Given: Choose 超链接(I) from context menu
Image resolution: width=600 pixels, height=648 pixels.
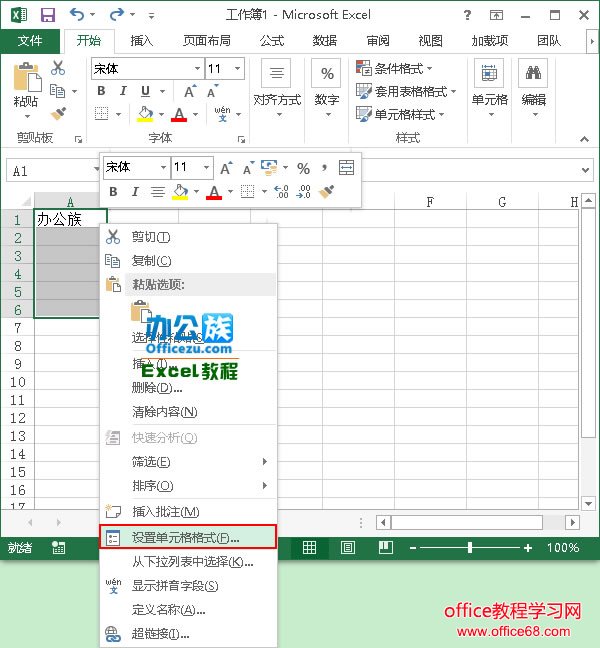Looking at the screenshot, I should pyautogui.click(x=188, y=633).
